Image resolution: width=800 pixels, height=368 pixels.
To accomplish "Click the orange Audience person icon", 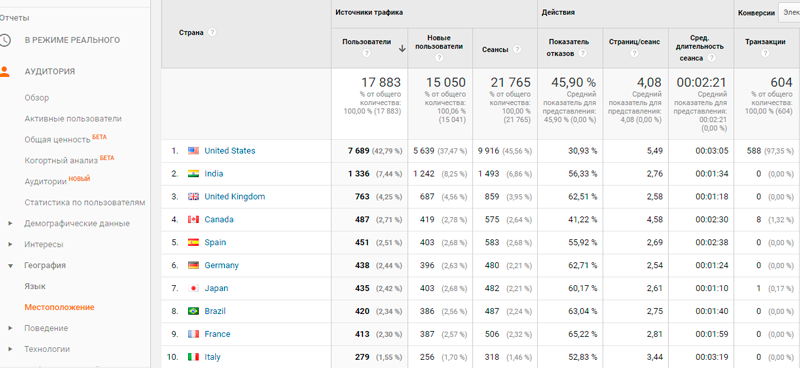I will (x=4, y=71).
